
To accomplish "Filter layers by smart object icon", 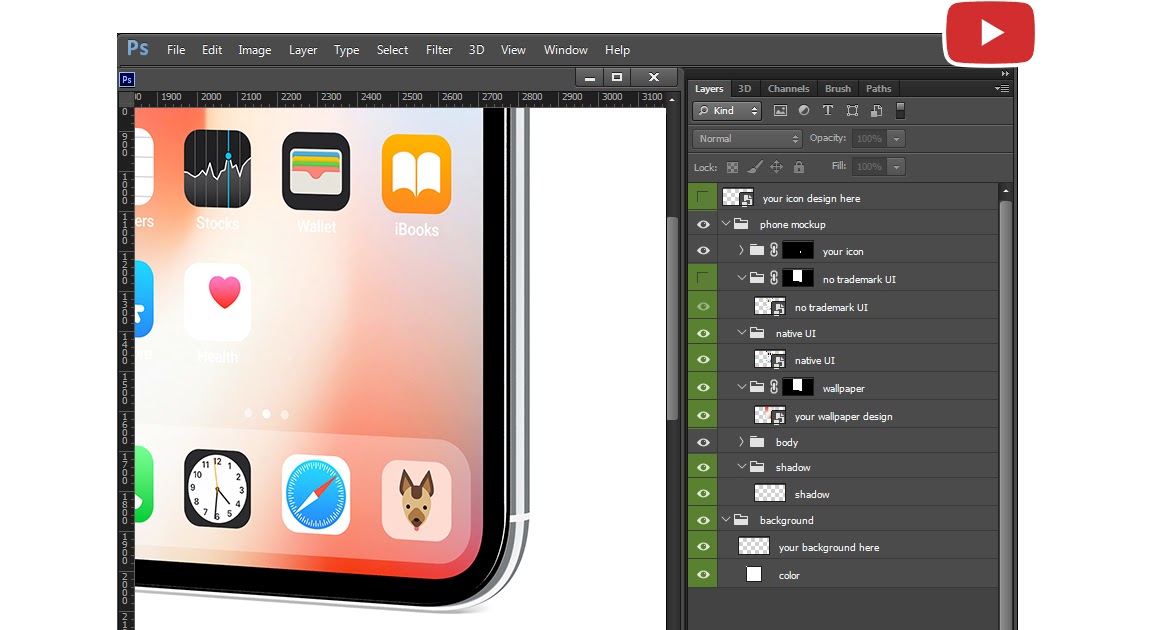I will [877, 111].
